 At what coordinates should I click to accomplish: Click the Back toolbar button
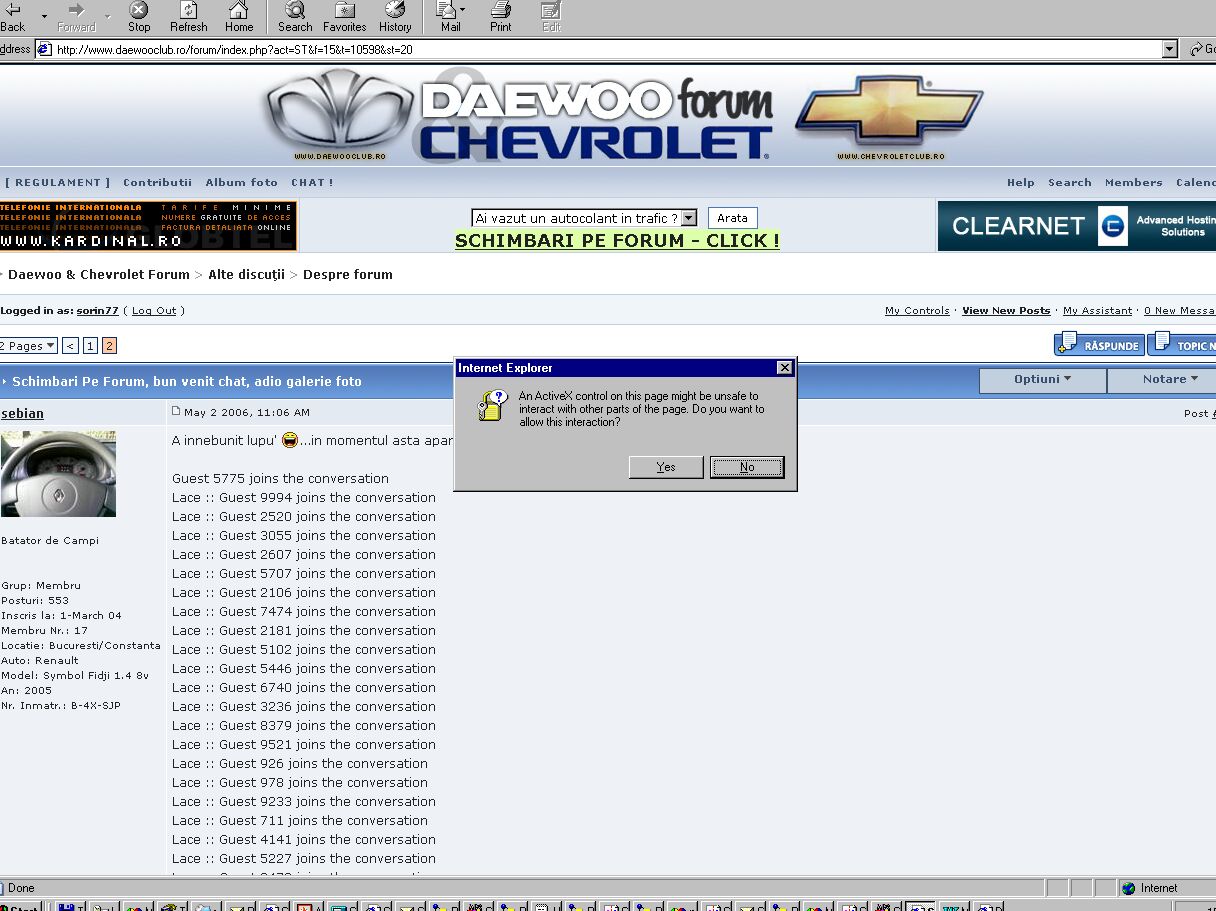tap(14, 16)
